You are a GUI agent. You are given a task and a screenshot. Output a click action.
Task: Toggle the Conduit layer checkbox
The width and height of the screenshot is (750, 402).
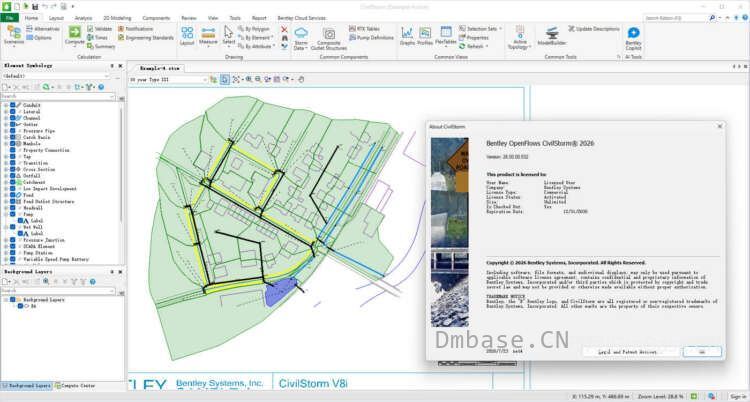tap(13, 105)
